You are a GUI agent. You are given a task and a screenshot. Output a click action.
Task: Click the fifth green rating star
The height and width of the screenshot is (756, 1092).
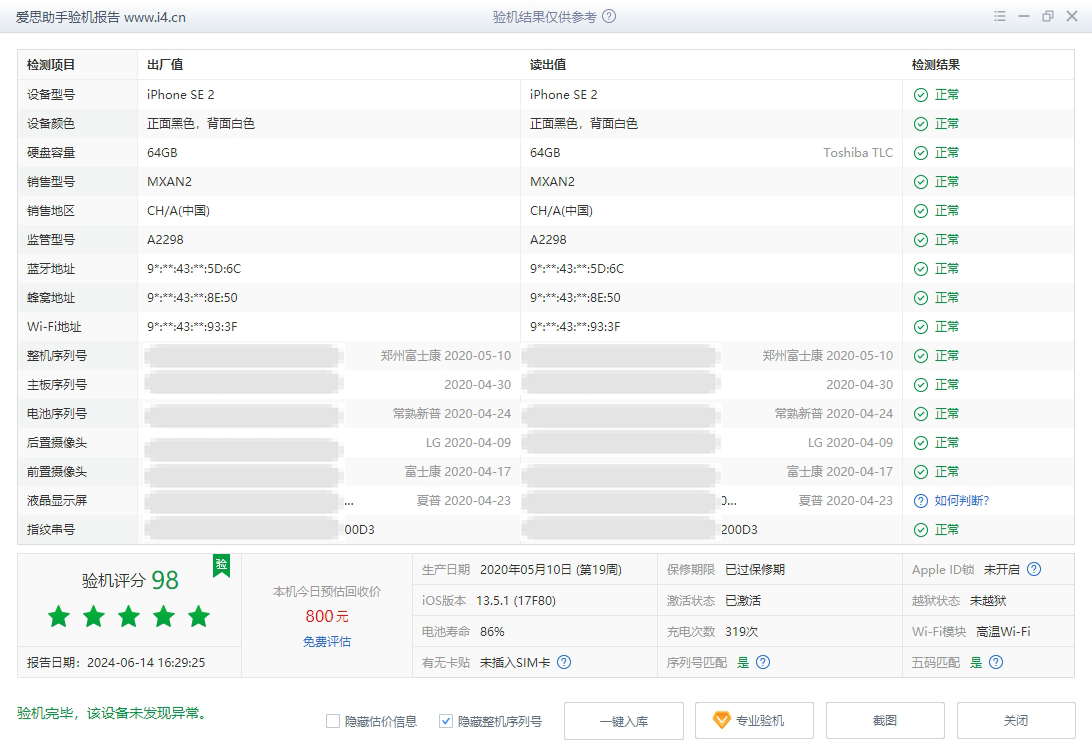tap(199, 618)
